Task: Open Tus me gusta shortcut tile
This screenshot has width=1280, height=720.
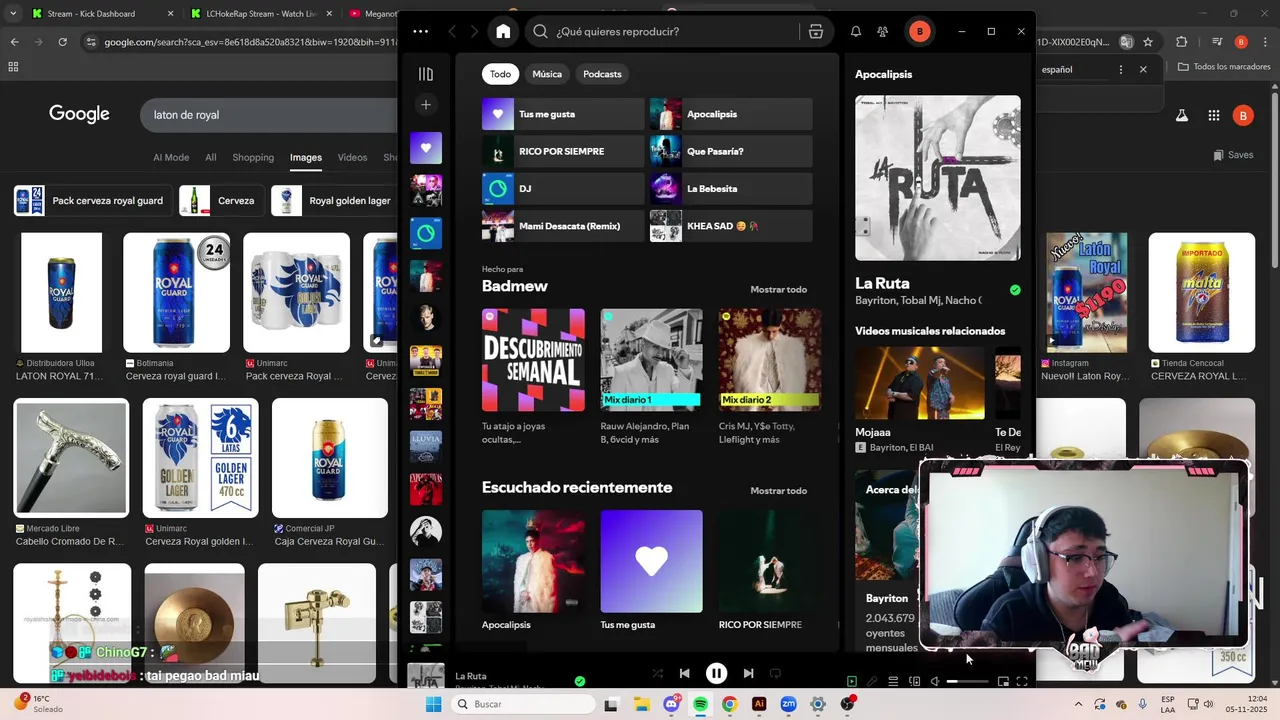Action: coord(563,114)
